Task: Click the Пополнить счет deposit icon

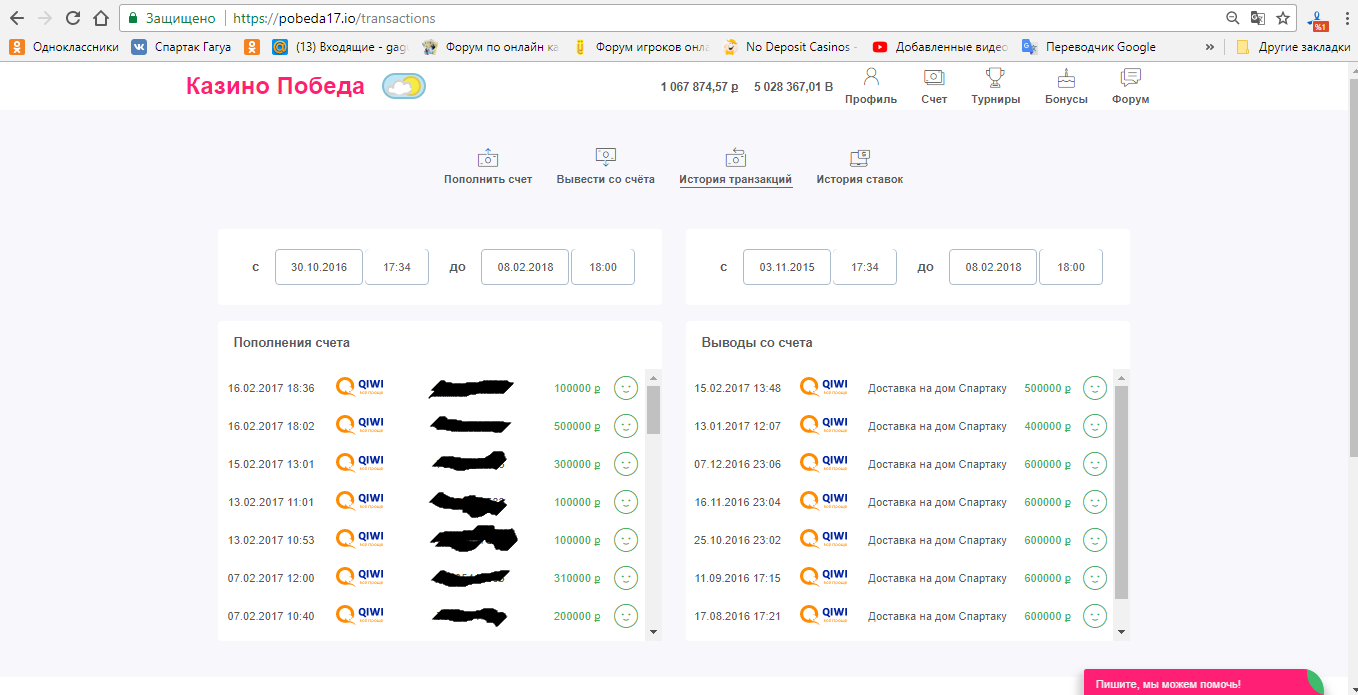Action: 487,158
